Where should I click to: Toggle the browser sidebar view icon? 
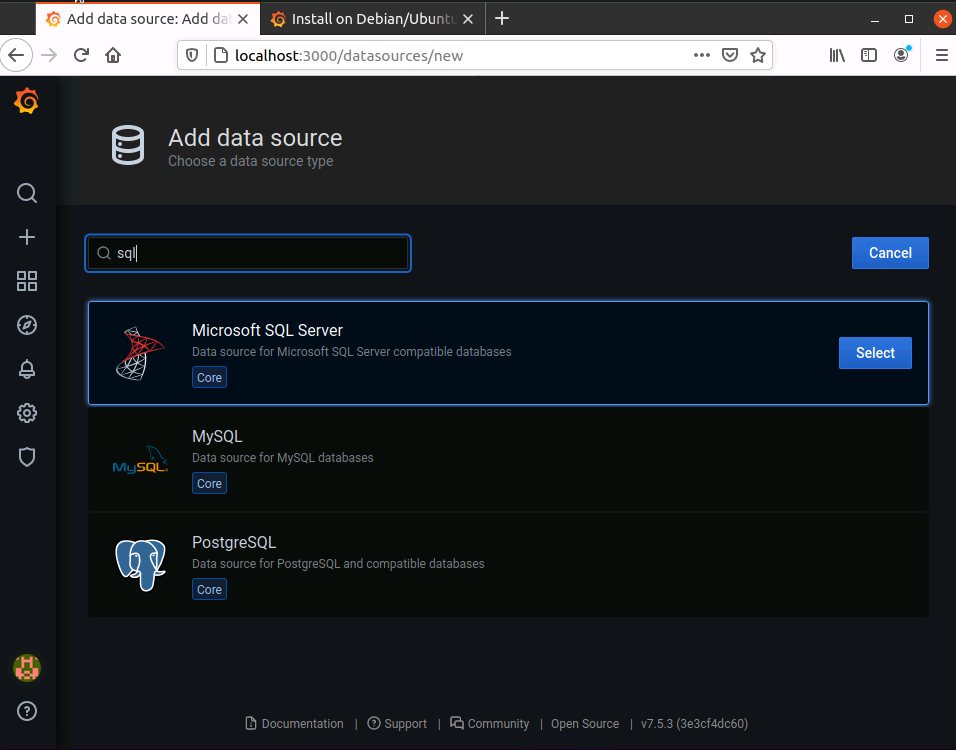click(869, 55)
